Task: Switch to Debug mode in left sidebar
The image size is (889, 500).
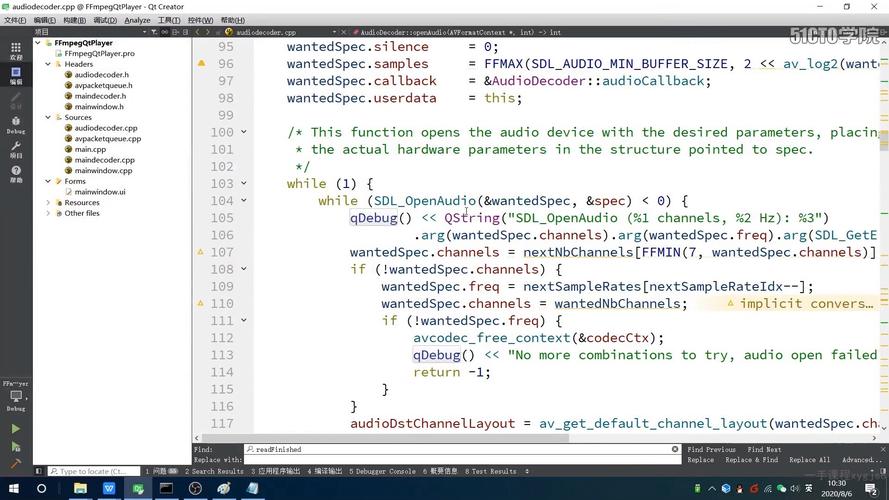Action: [15, 123]
